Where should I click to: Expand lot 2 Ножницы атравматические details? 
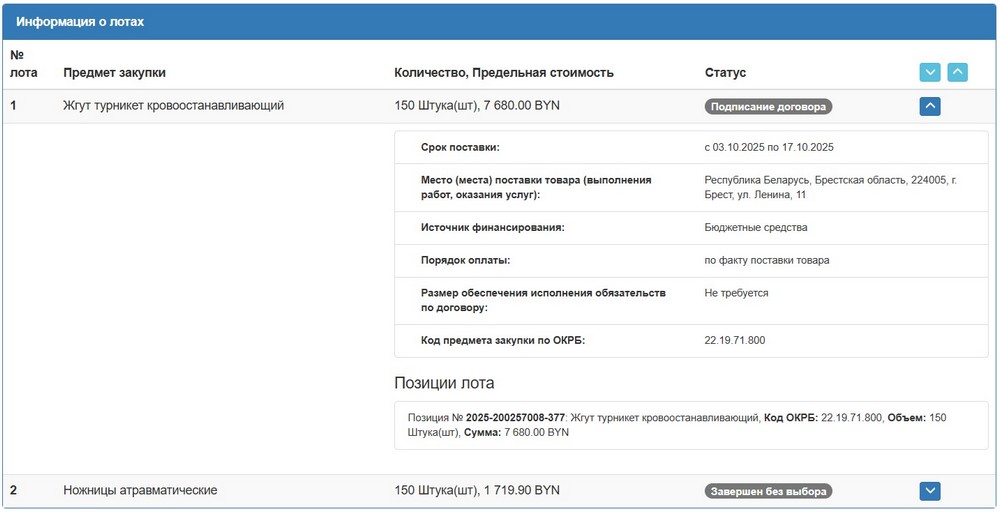point(930,491)
